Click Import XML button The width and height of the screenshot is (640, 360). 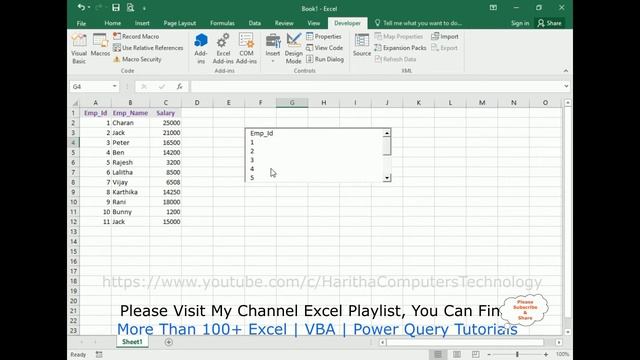coord(445,36)
